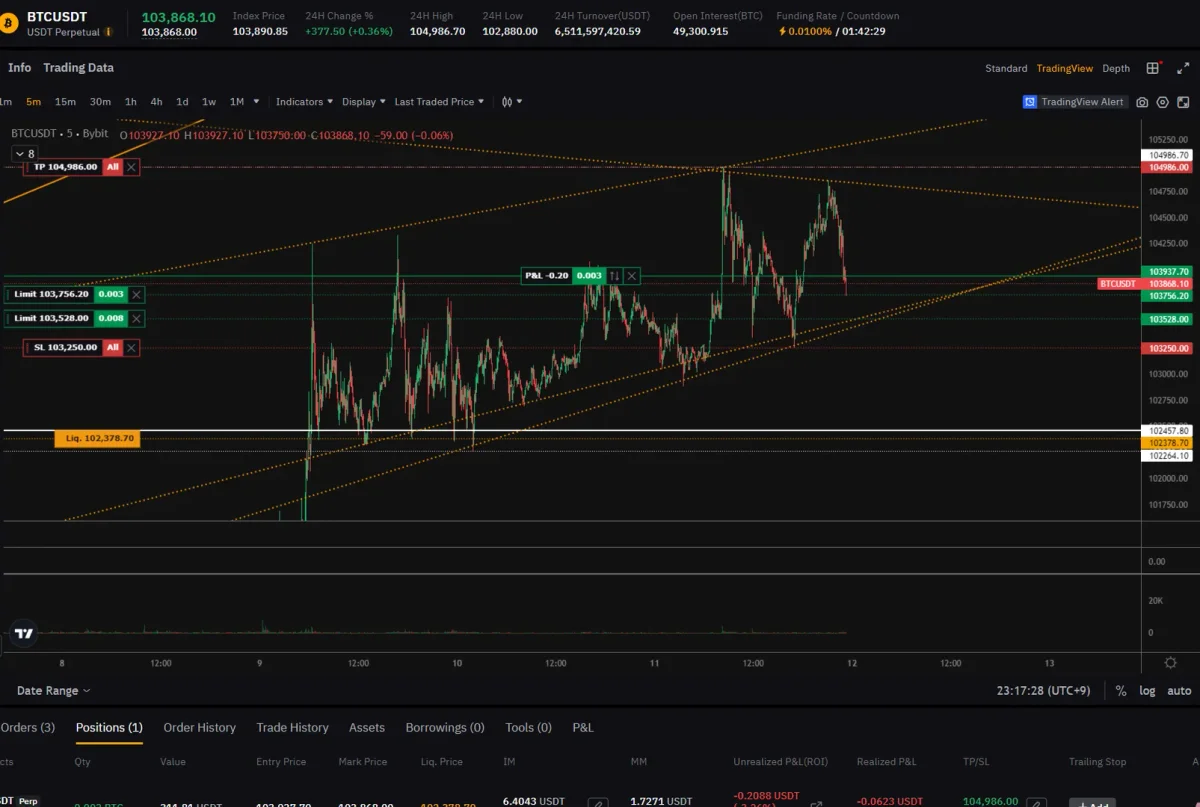This screenshot has width=1200, height=807.
Task: Open the Date Range dropdown
Action: click(53, 691)
